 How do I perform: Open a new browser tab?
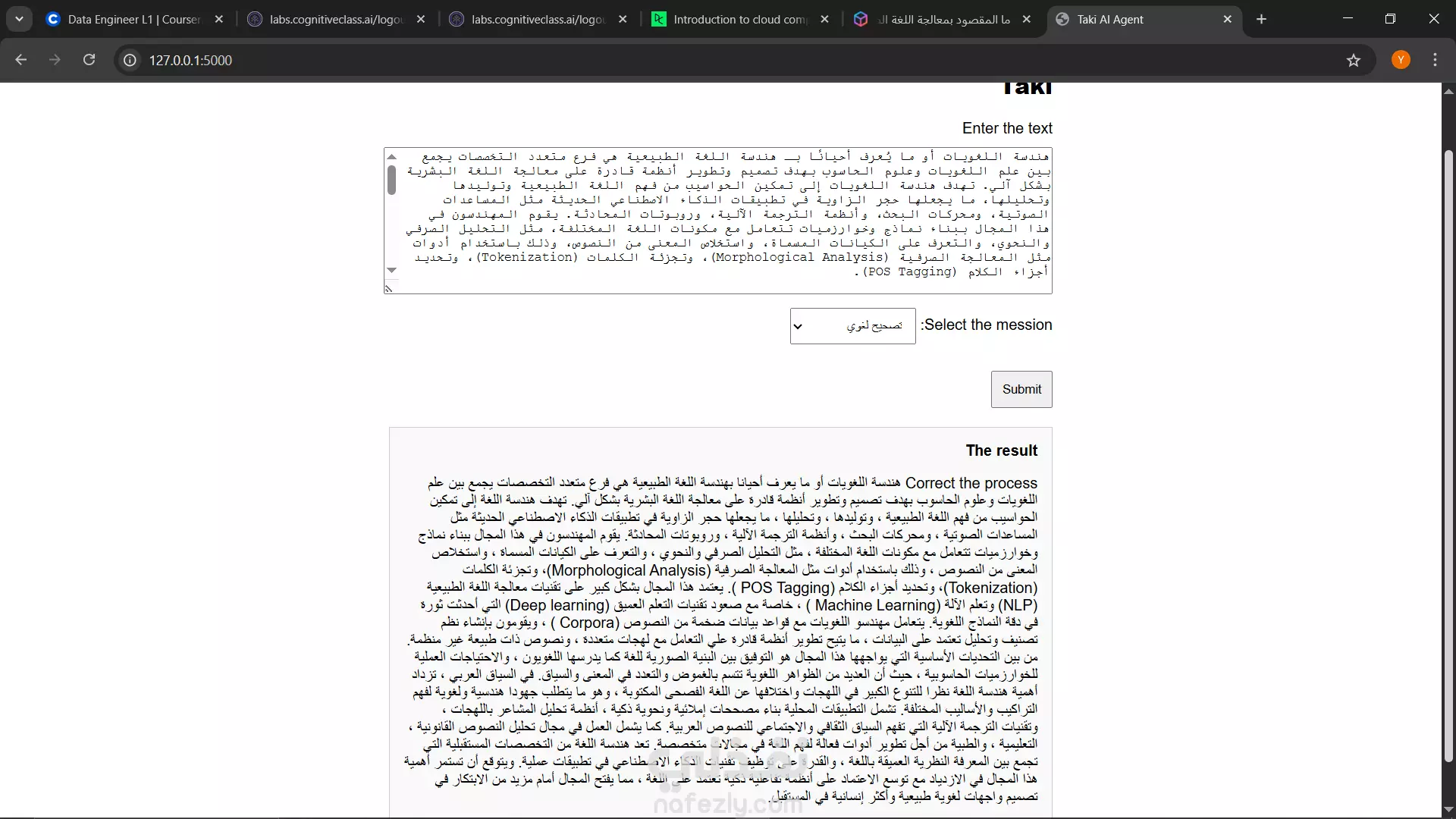click(1261, 20)
